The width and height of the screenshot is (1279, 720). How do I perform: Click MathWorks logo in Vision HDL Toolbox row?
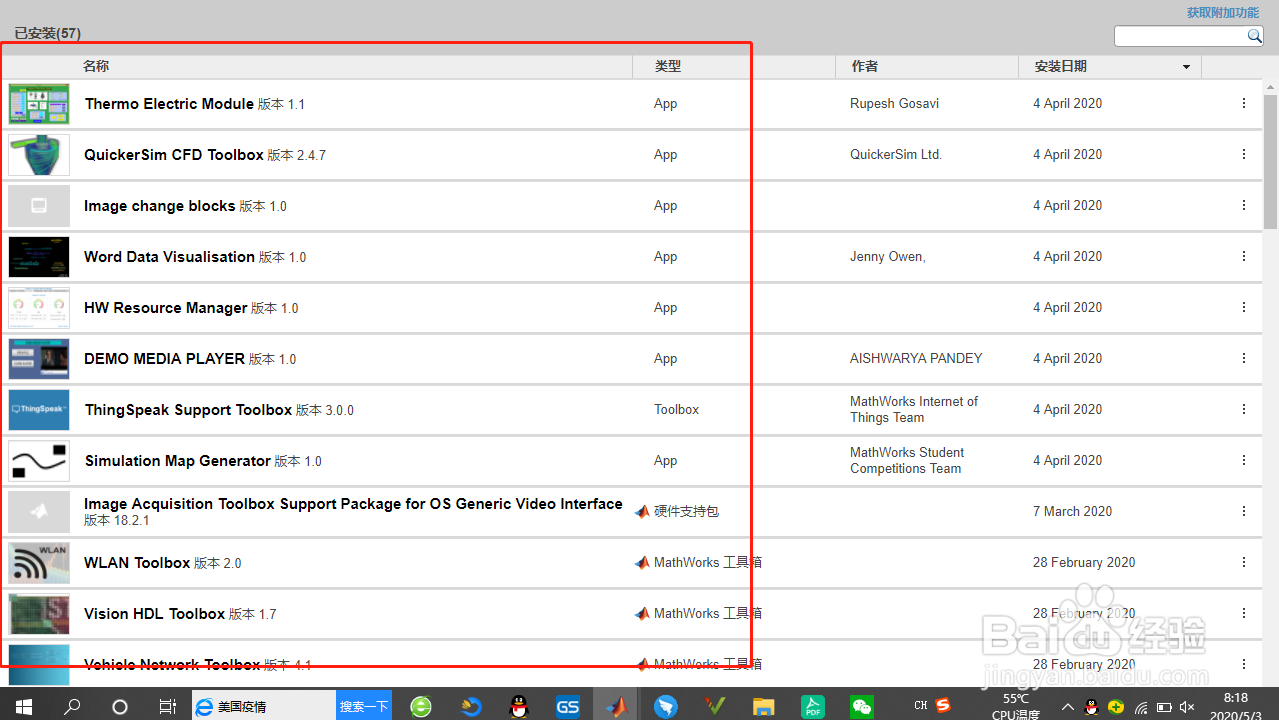[x=642, y=613]
